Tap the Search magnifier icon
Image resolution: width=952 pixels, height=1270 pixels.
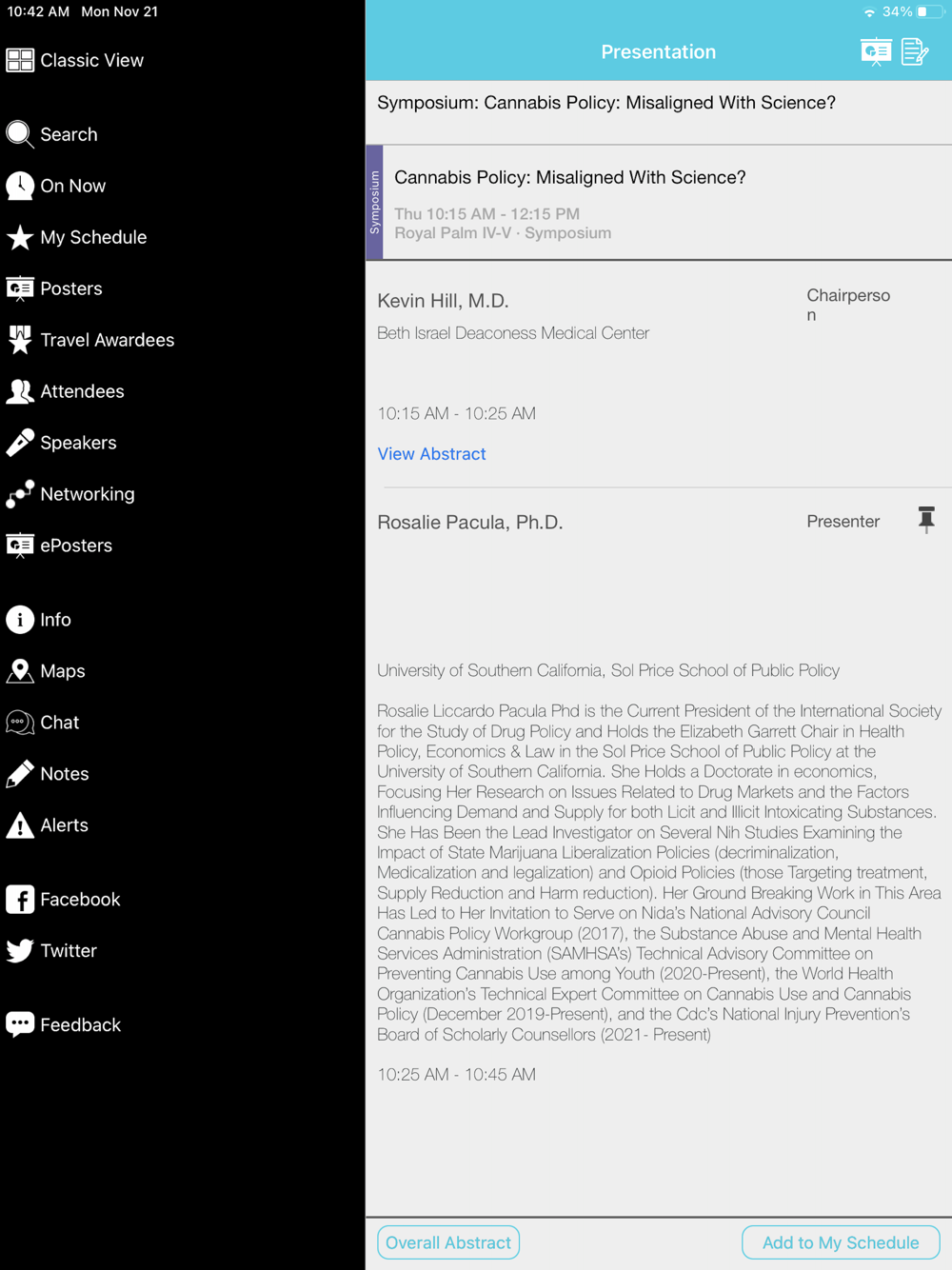click(20, 134)
